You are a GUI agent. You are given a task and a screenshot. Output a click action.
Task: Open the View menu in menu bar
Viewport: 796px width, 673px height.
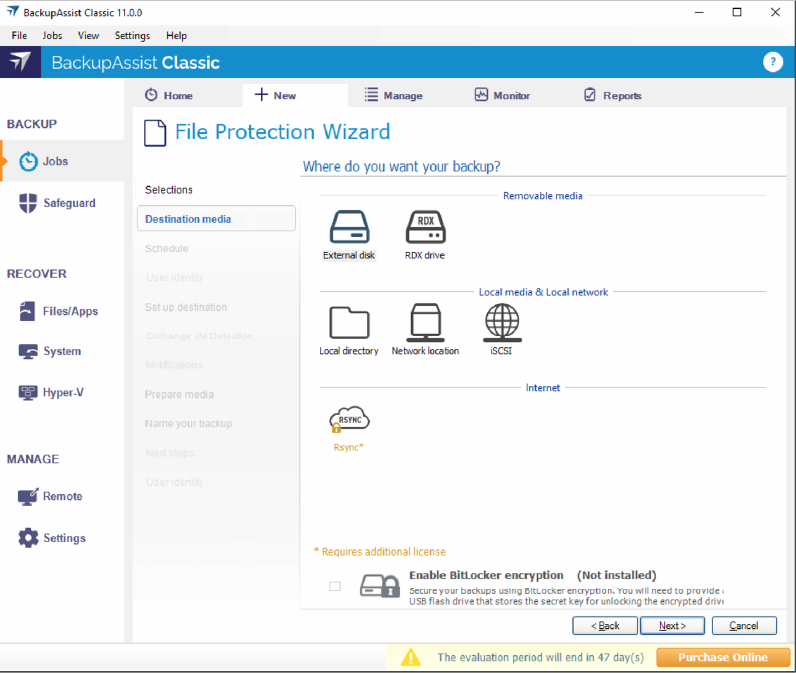pos(88,35)
